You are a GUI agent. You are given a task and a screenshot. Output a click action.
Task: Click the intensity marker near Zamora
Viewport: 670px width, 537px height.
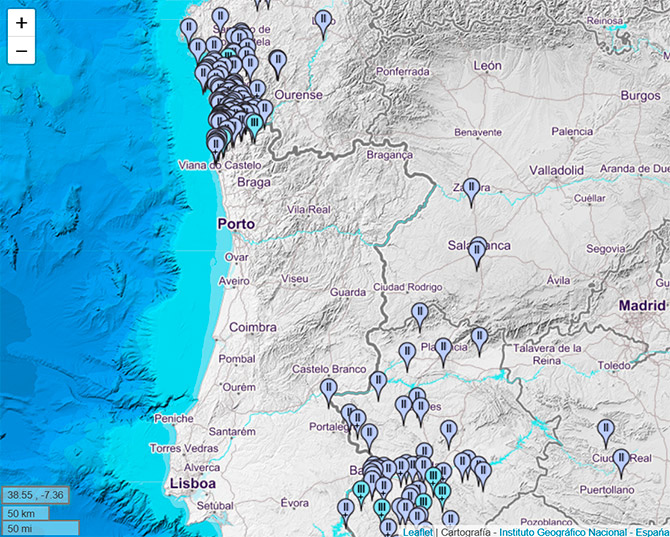(x=472, y=188)
